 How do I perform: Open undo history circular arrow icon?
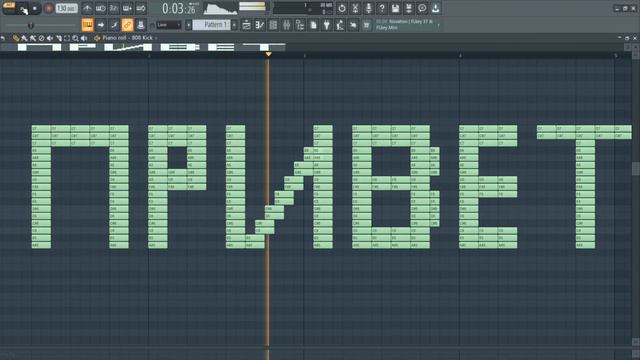[342, 8]
